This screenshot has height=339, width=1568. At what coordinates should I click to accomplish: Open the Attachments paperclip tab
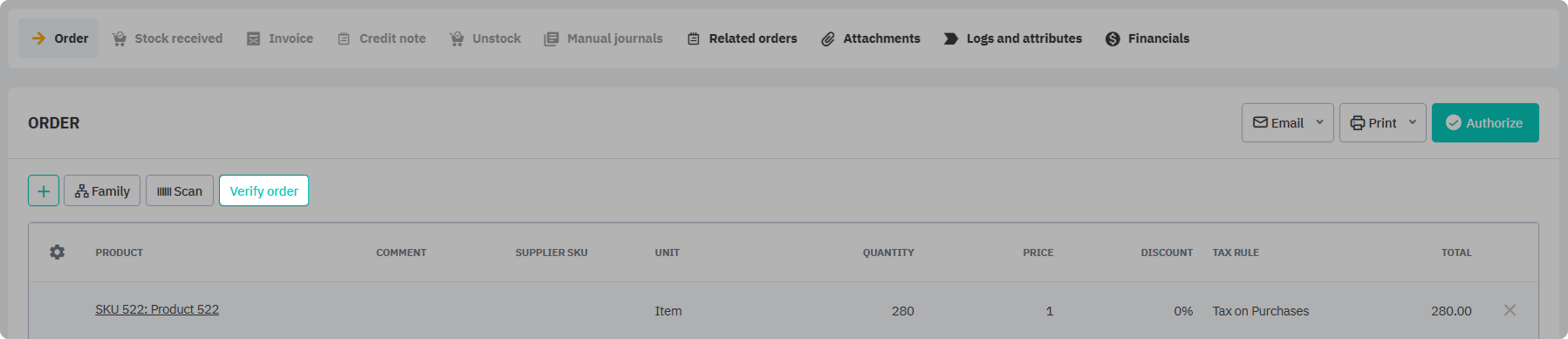(870, 38)
